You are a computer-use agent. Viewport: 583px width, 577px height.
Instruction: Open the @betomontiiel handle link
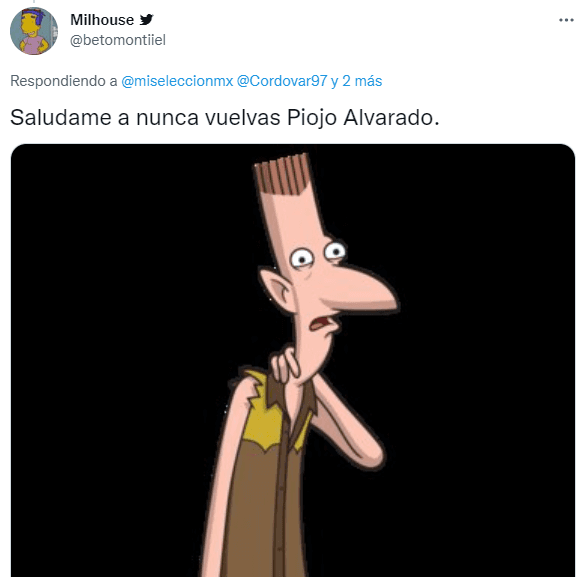coord(118,40)
